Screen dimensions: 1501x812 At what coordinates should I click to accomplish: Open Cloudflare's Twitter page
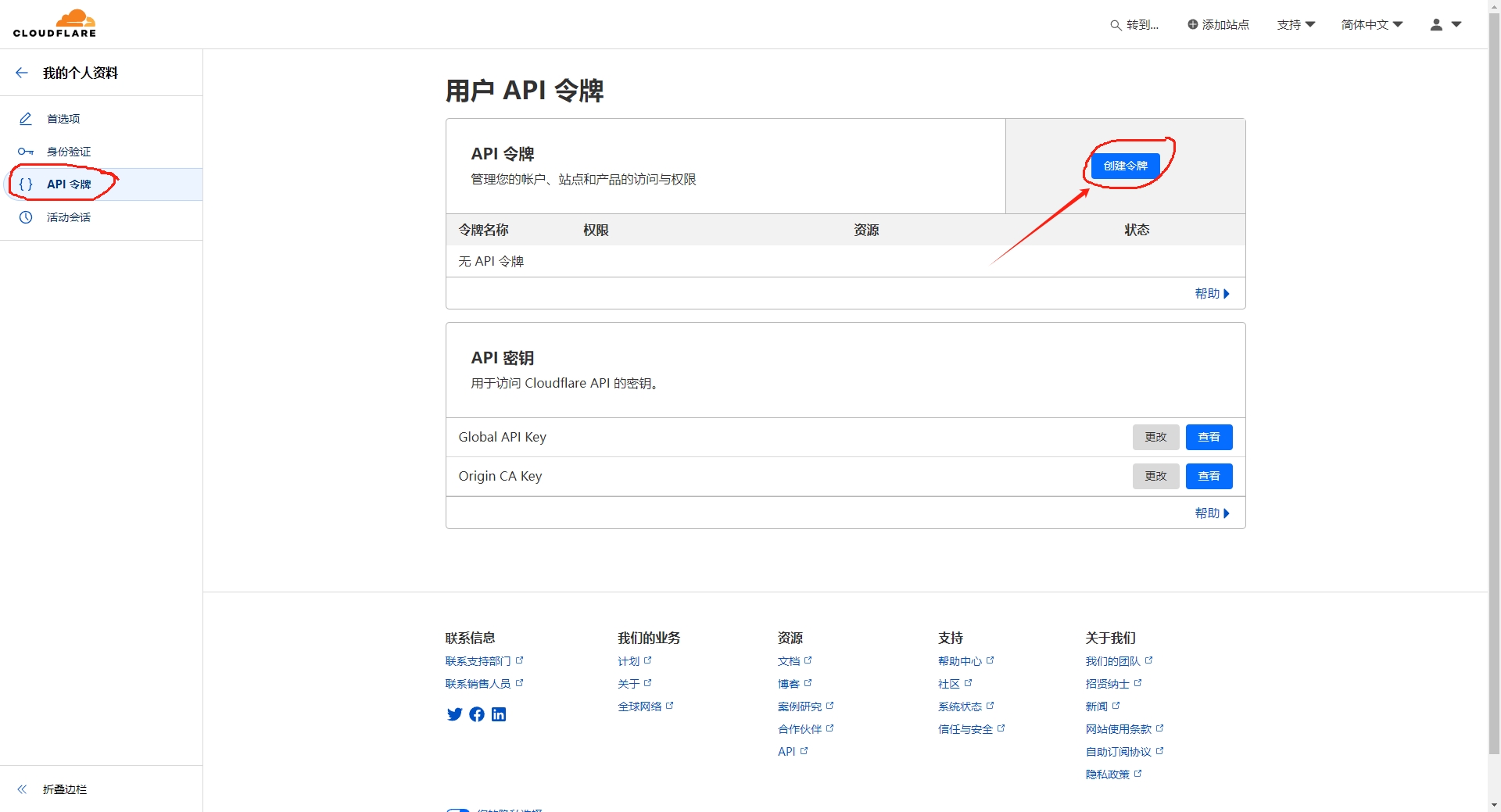454,714
